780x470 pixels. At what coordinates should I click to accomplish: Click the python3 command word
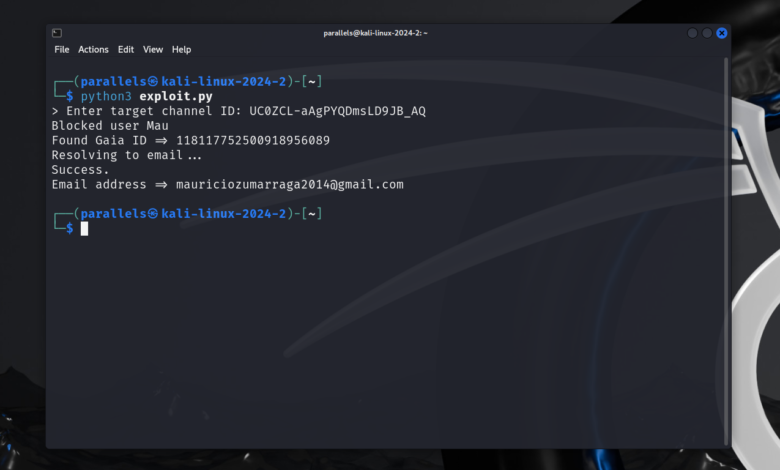(x=106, y=96)
